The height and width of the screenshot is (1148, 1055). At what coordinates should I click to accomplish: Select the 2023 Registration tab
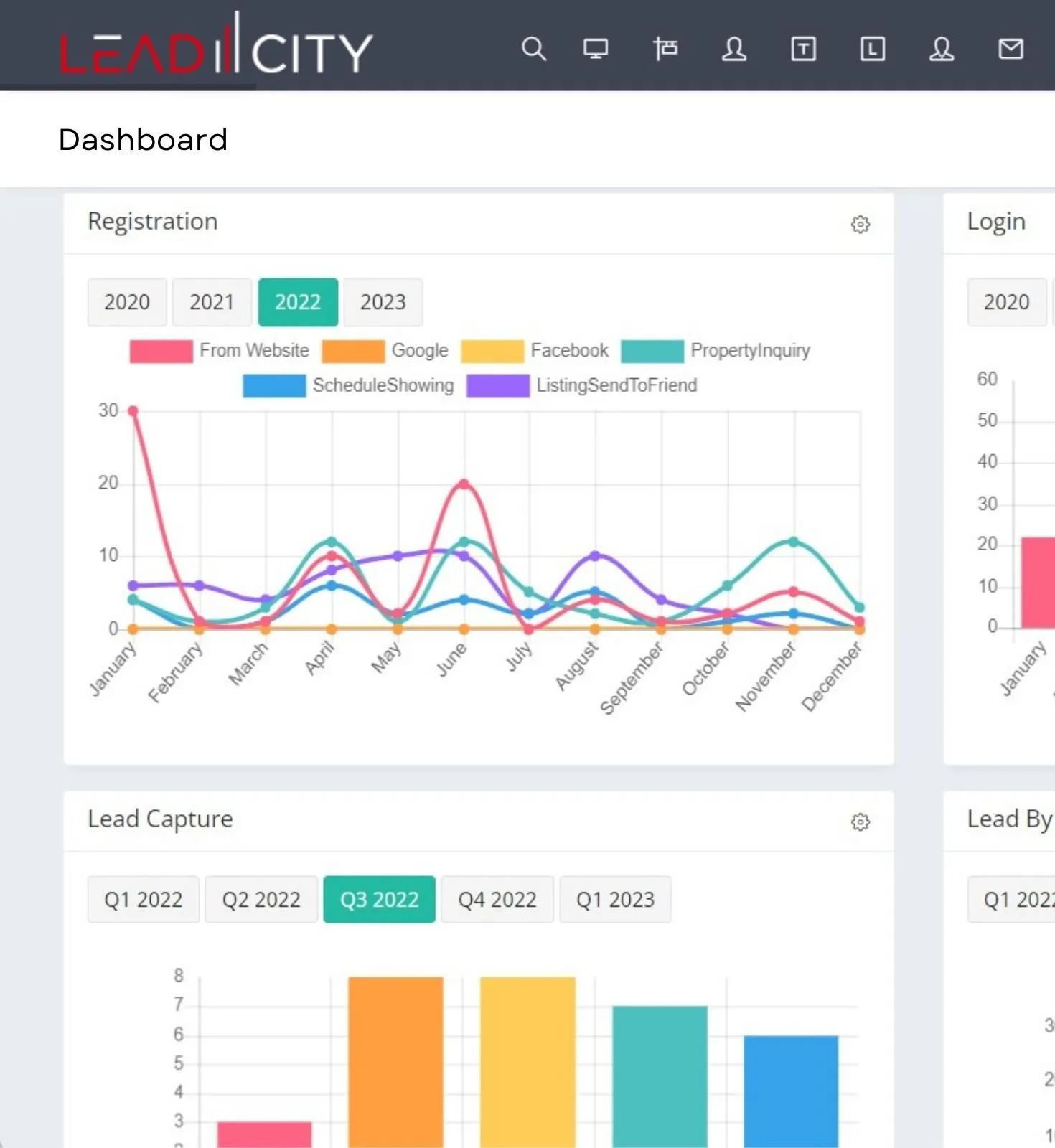pos(383,302)
